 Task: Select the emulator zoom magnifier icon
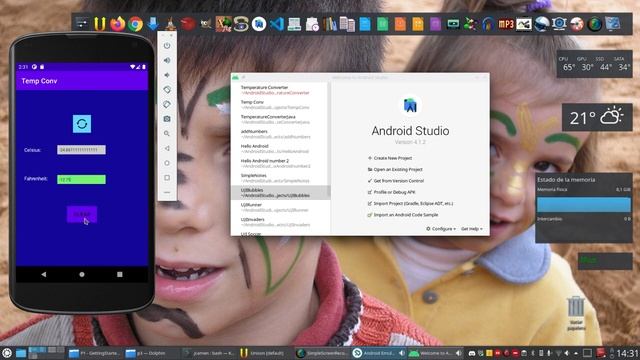(x=167, y=133)
